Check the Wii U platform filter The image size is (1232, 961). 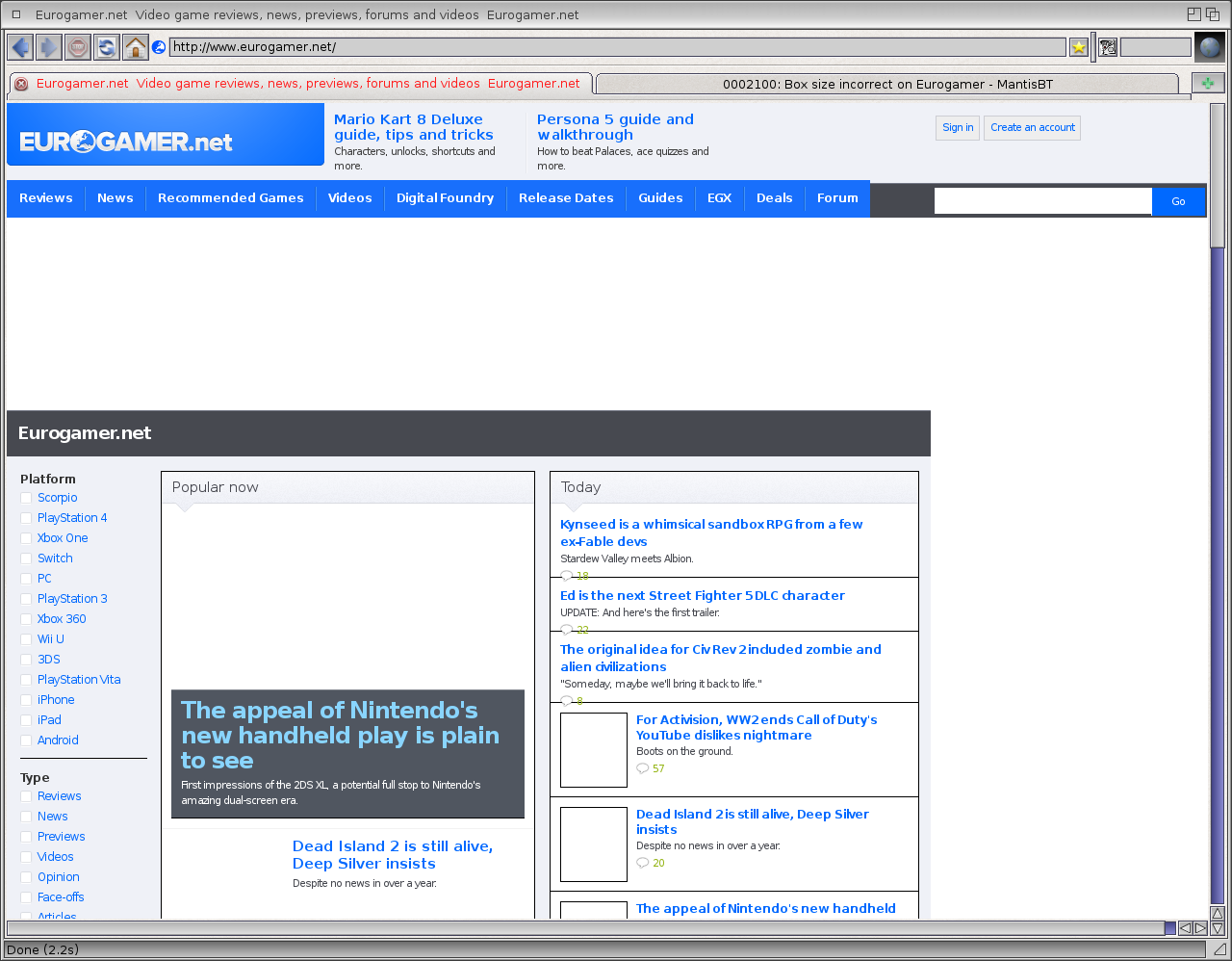[x=26, y=639]
